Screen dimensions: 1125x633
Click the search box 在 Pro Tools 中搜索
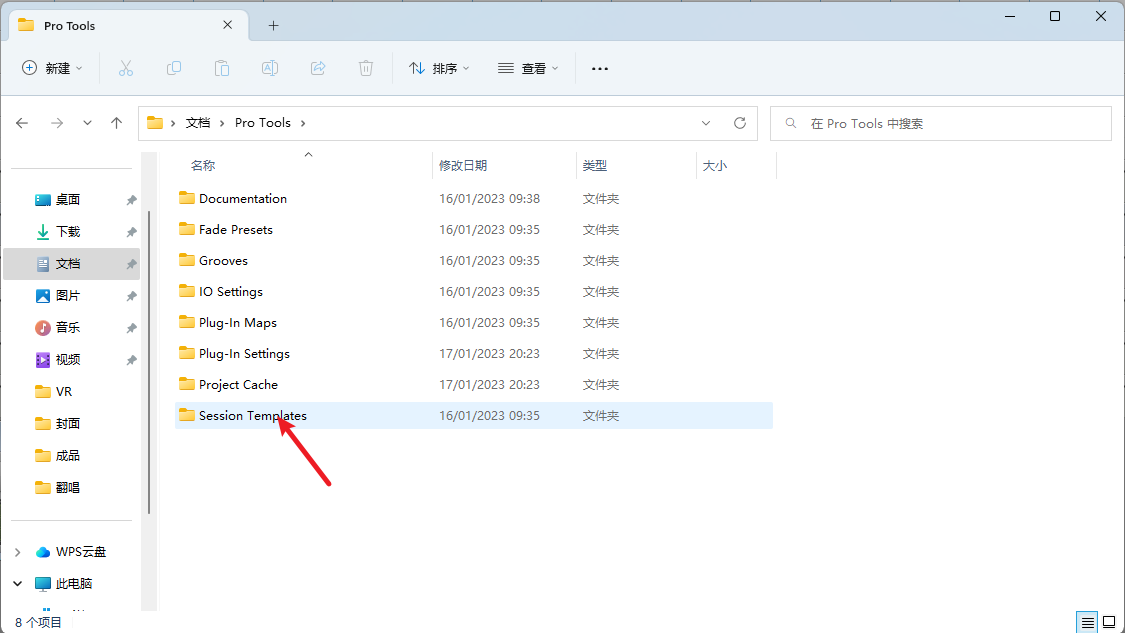tap(941, 123)
